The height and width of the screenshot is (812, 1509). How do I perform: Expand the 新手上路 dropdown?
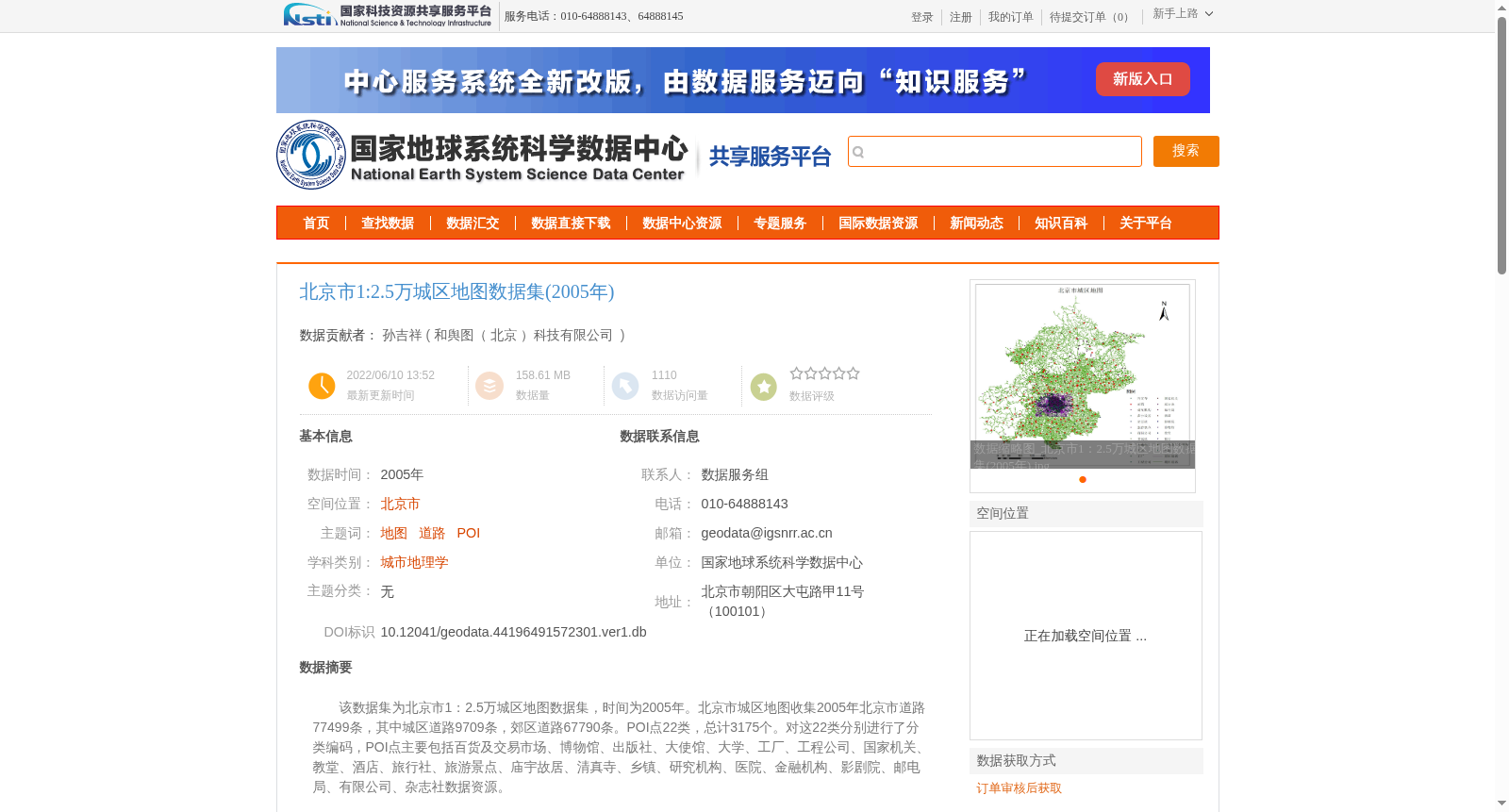(x=1183, y=14)
